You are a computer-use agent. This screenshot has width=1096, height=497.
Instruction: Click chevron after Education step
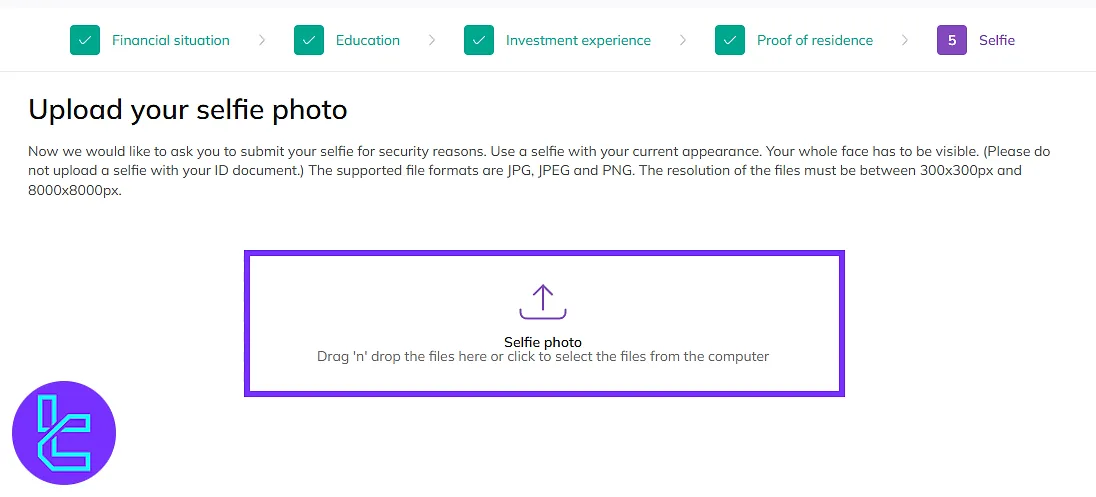[x=432, y=41]
